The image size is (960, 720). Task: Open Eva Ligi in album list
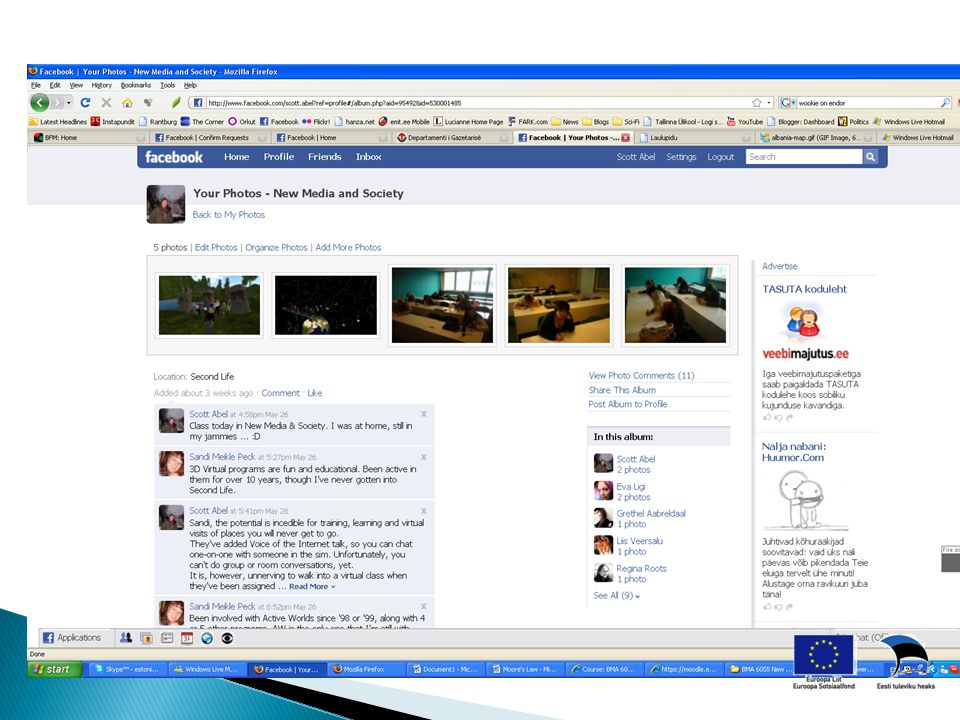(631, 486)
